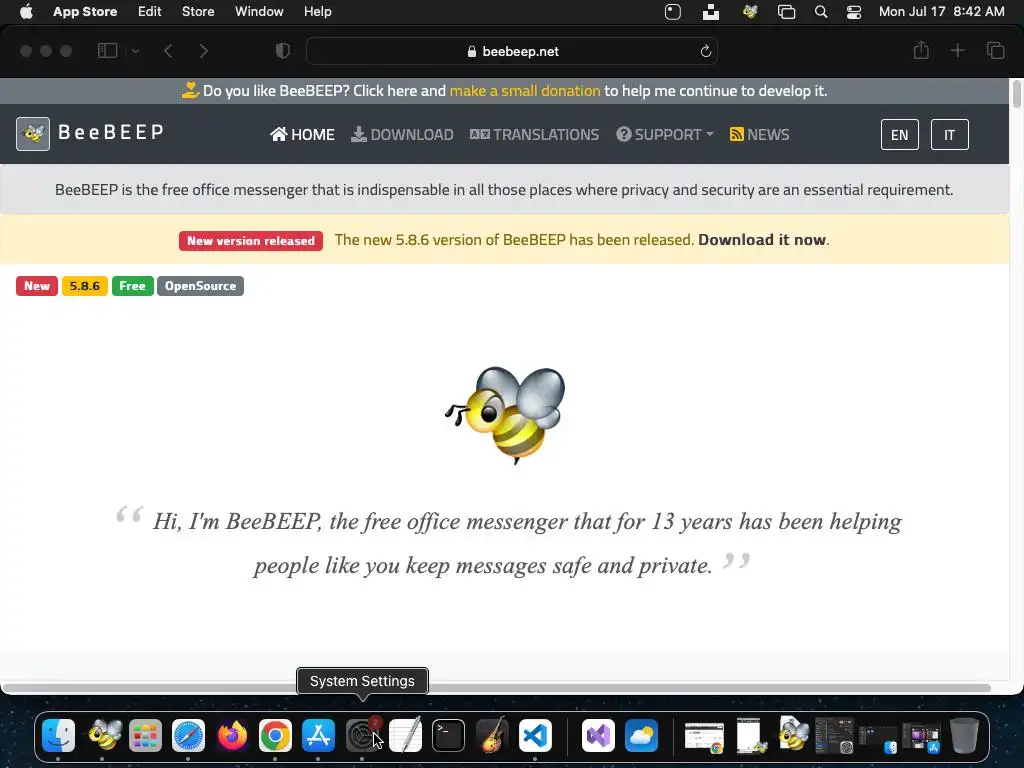The height and width of the screenshot is (768, 1024).
Task: Open the Trash in the dock
Action: pyautogui.click(x=964, y=735)
